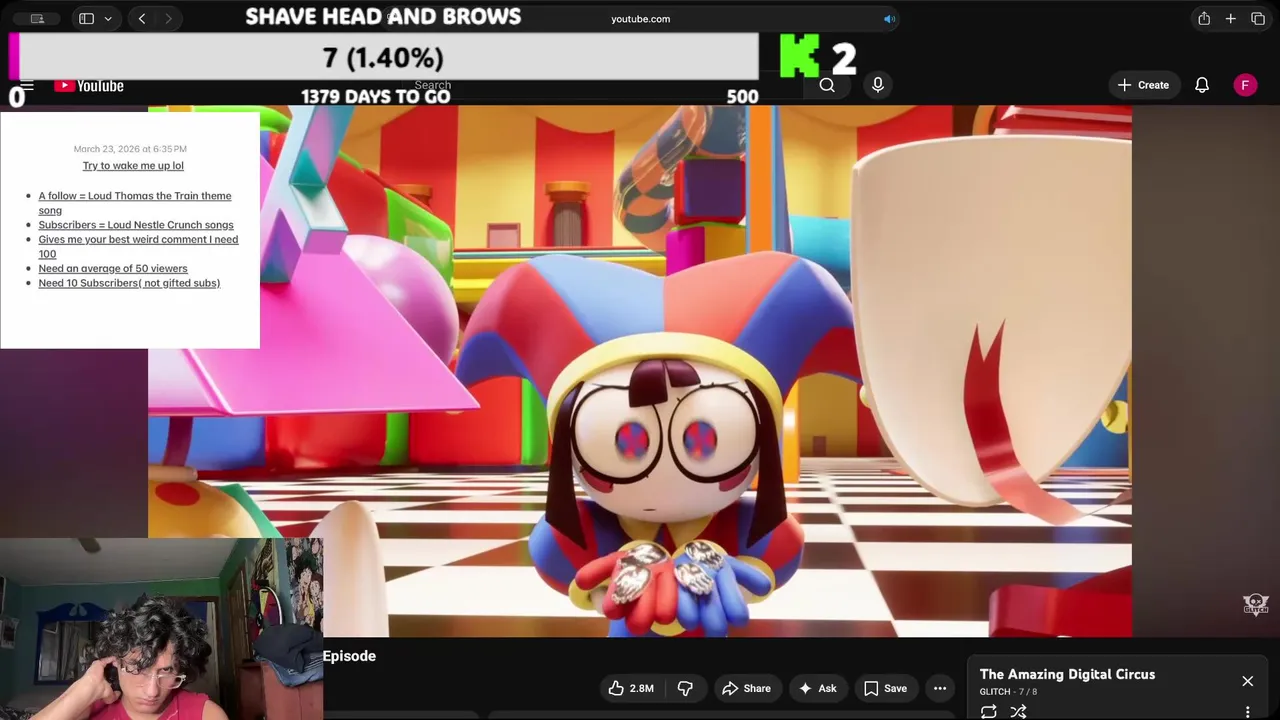Click the webcam overlay thumbnail
The height and width of the screenshot is (720, 1280).
[161, 629]
